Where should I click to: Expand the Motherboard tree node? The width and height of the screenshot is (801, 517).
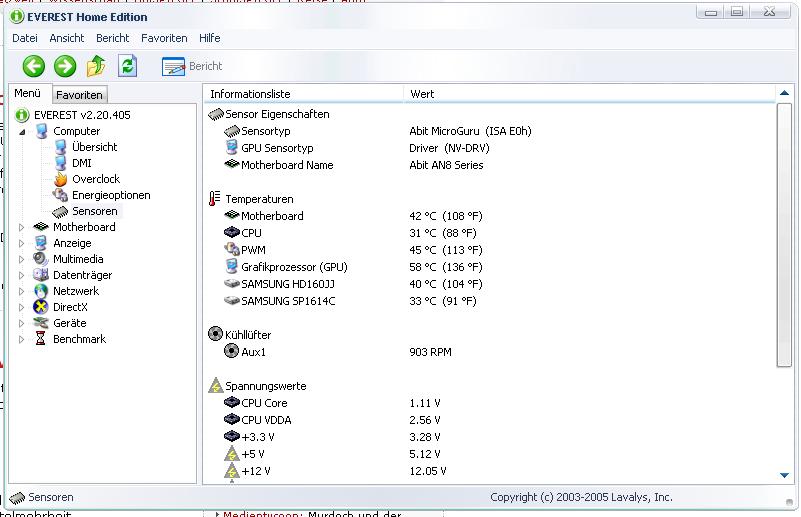pos(21,227)
